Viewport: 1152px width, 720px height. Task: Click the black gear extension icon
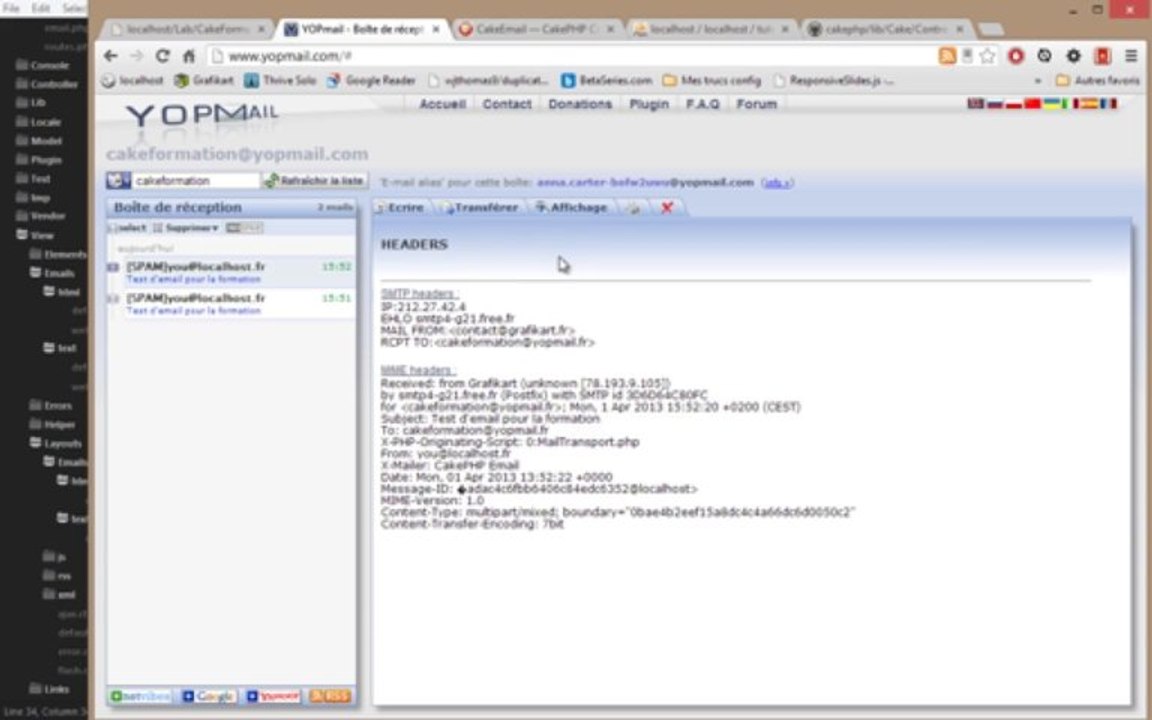click(x=1073, y=56)
